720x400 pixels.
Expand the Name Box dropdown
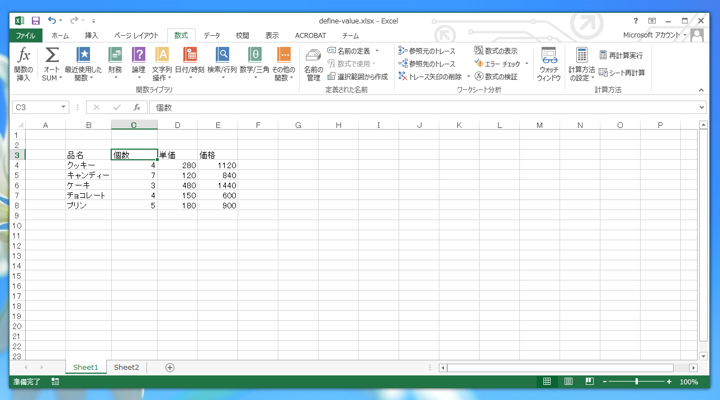63,107
